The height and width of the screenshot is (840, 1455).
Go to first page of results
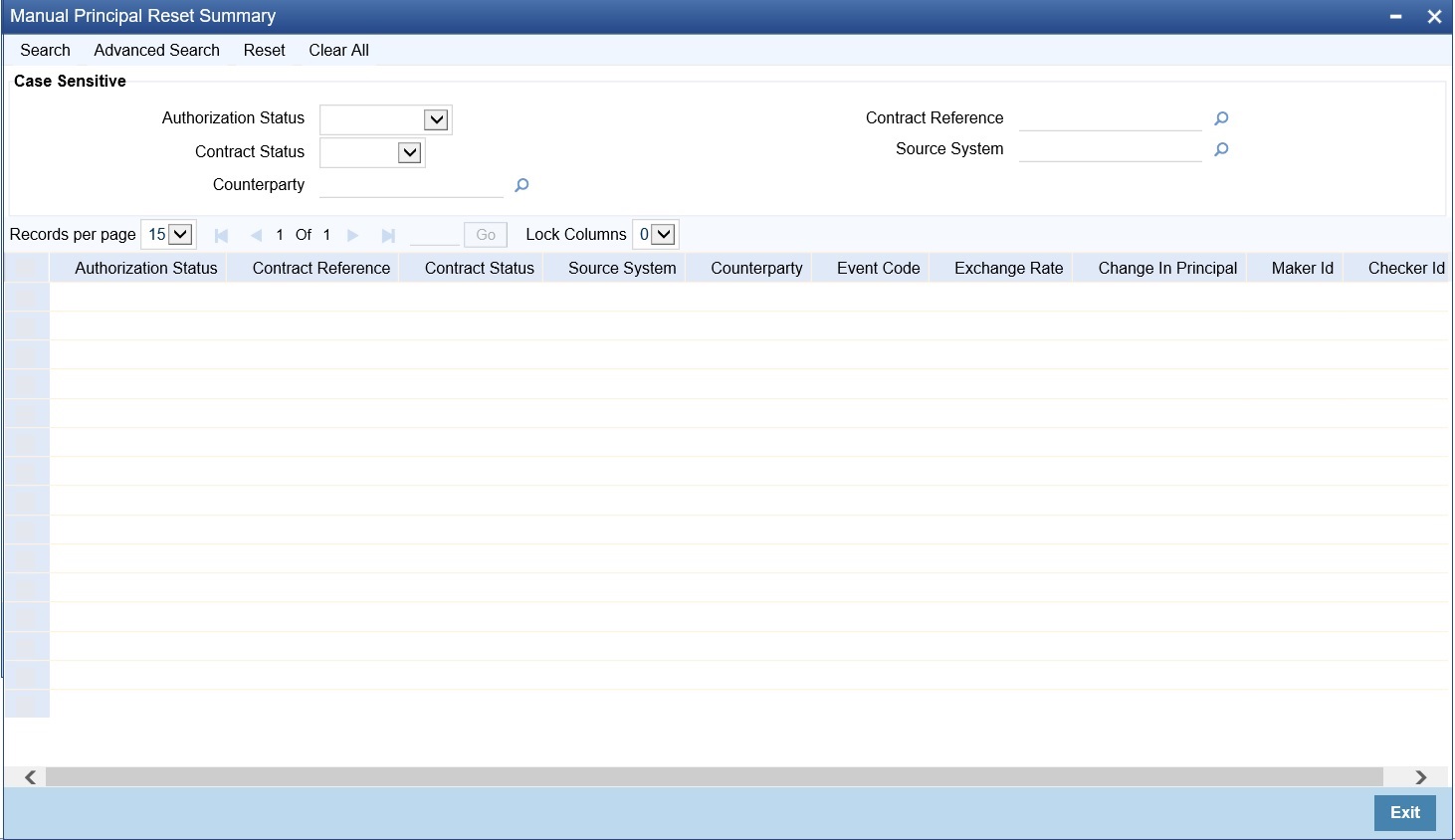coord(221,236)
